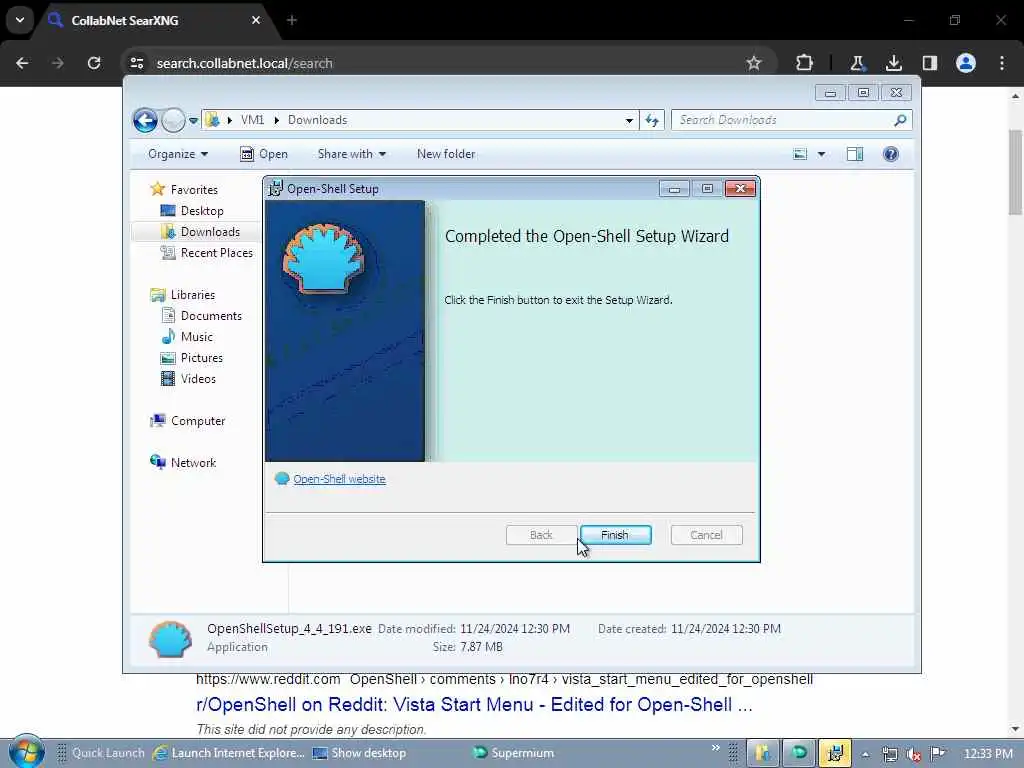The image size is (1024, 768).
Task: Click the browser address bar URL
Action: click(x=244, y=63)
